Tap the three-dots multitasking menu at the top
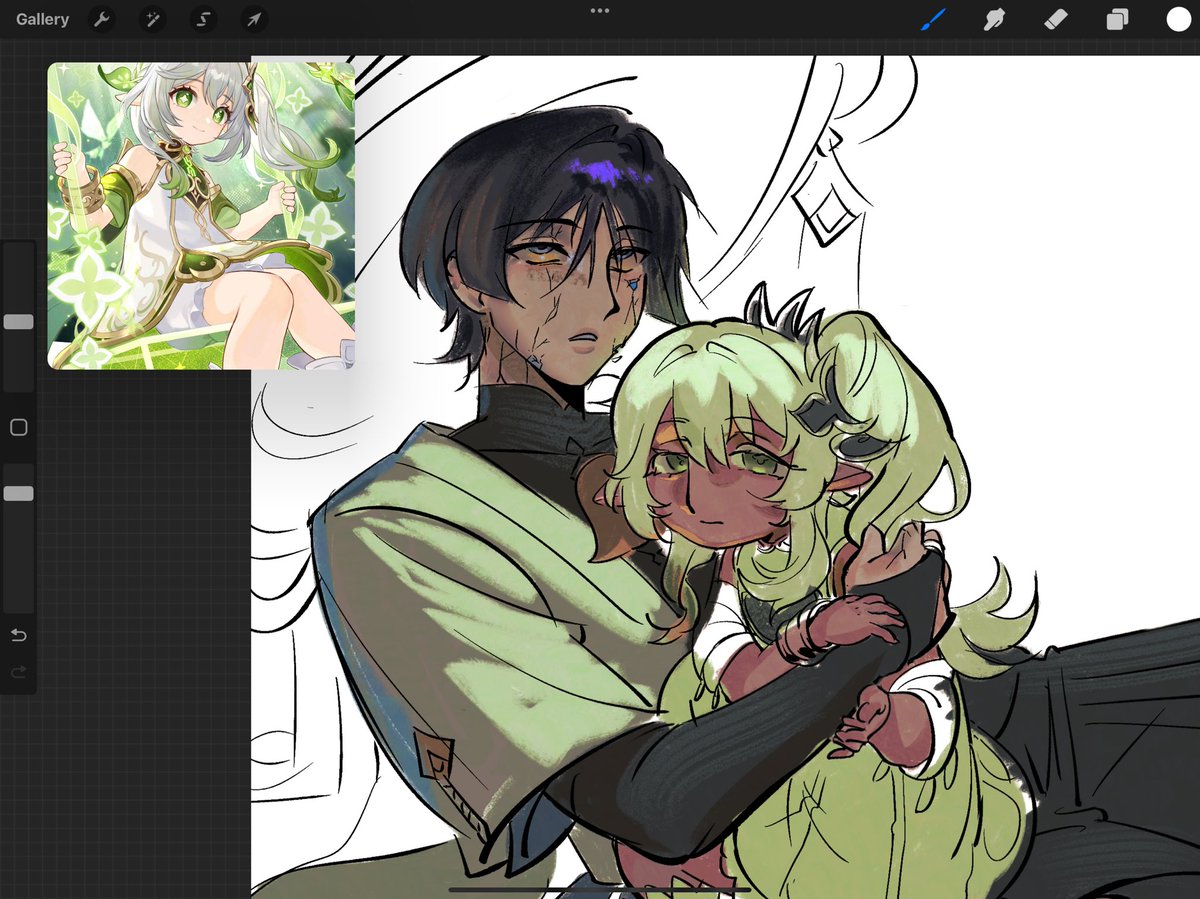1200x899 pixels. coord(600,10)
